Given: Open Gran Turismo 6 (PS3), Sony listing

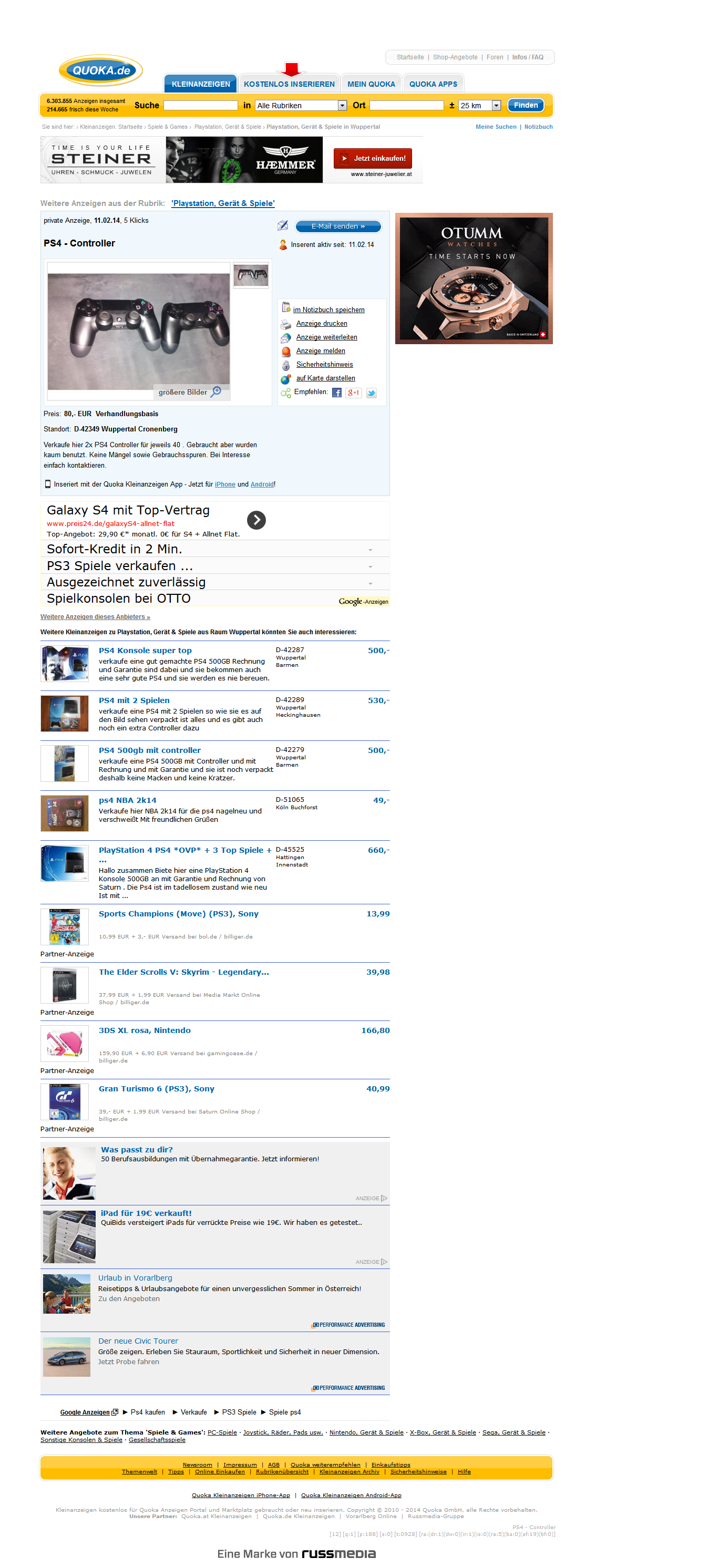Looking at the screenshot, I should 157,1088.
